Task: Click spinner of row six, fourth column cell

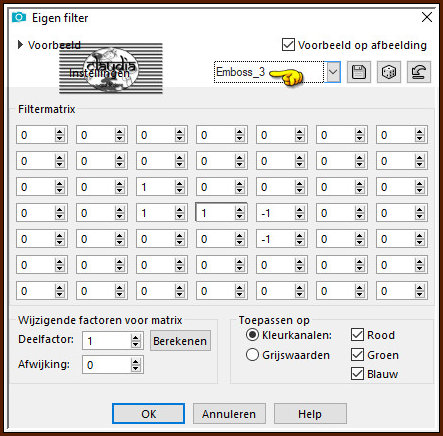Action: point(240,265)
